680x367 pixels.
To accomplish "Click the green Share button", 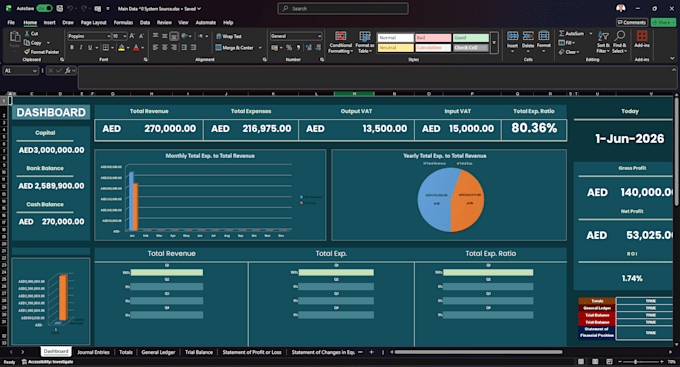I will click(663, 23).
